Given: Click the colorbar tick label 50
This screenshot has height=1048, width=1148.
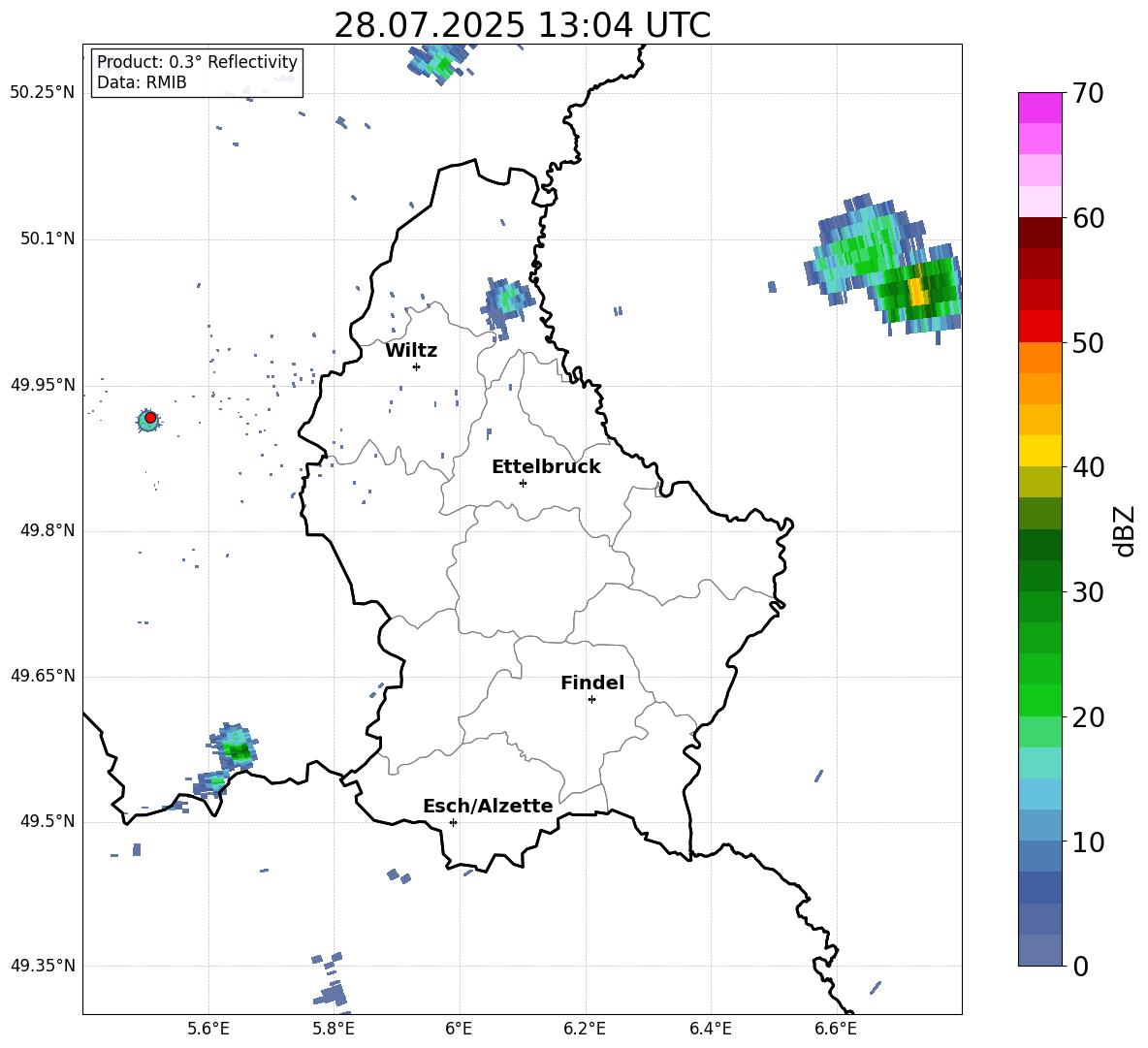Looking at the screenshot, I should 1088,342.
